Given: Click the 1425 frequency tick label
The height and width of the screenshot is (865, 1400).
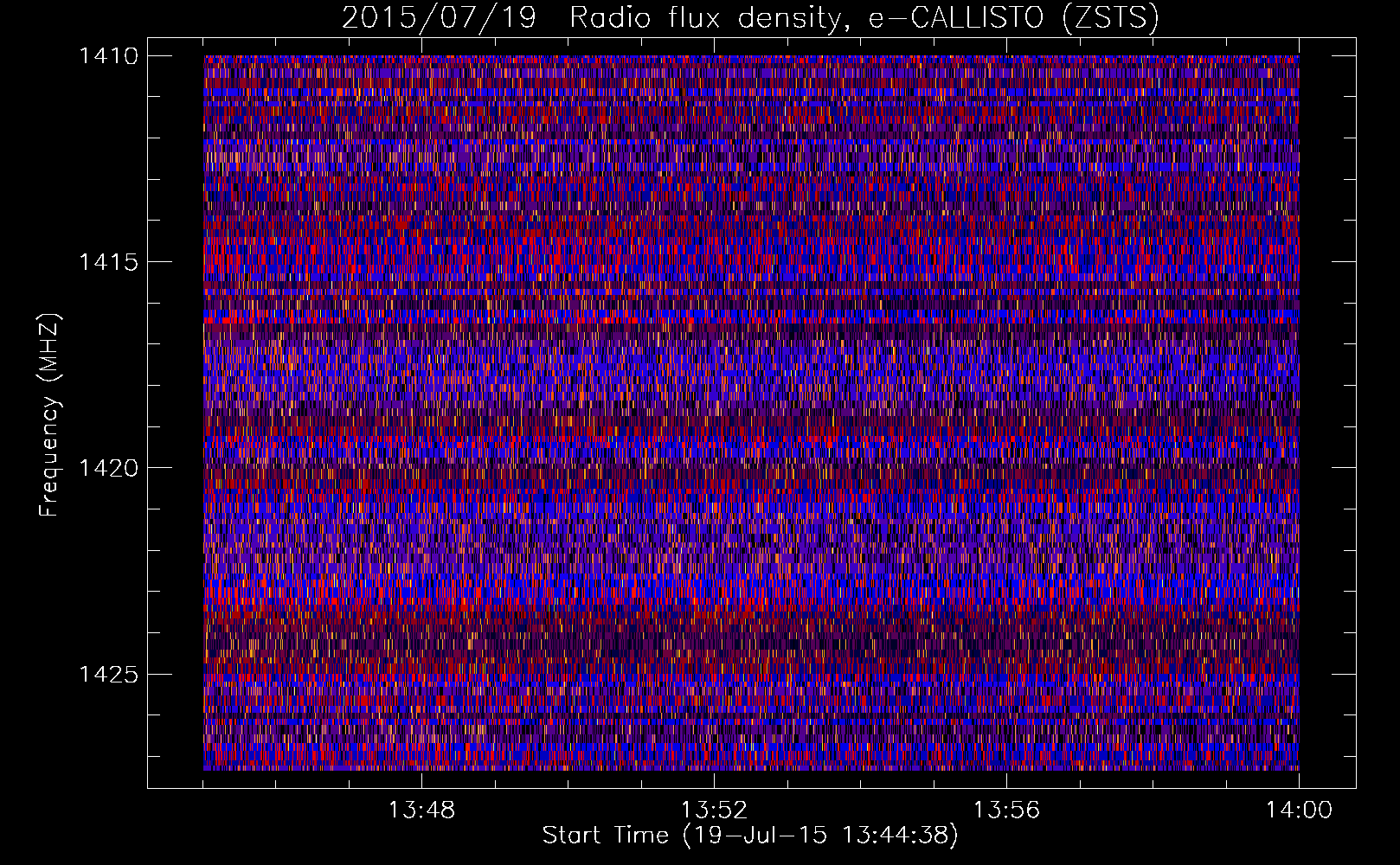Looking at the screenshot, I should 108,674.
